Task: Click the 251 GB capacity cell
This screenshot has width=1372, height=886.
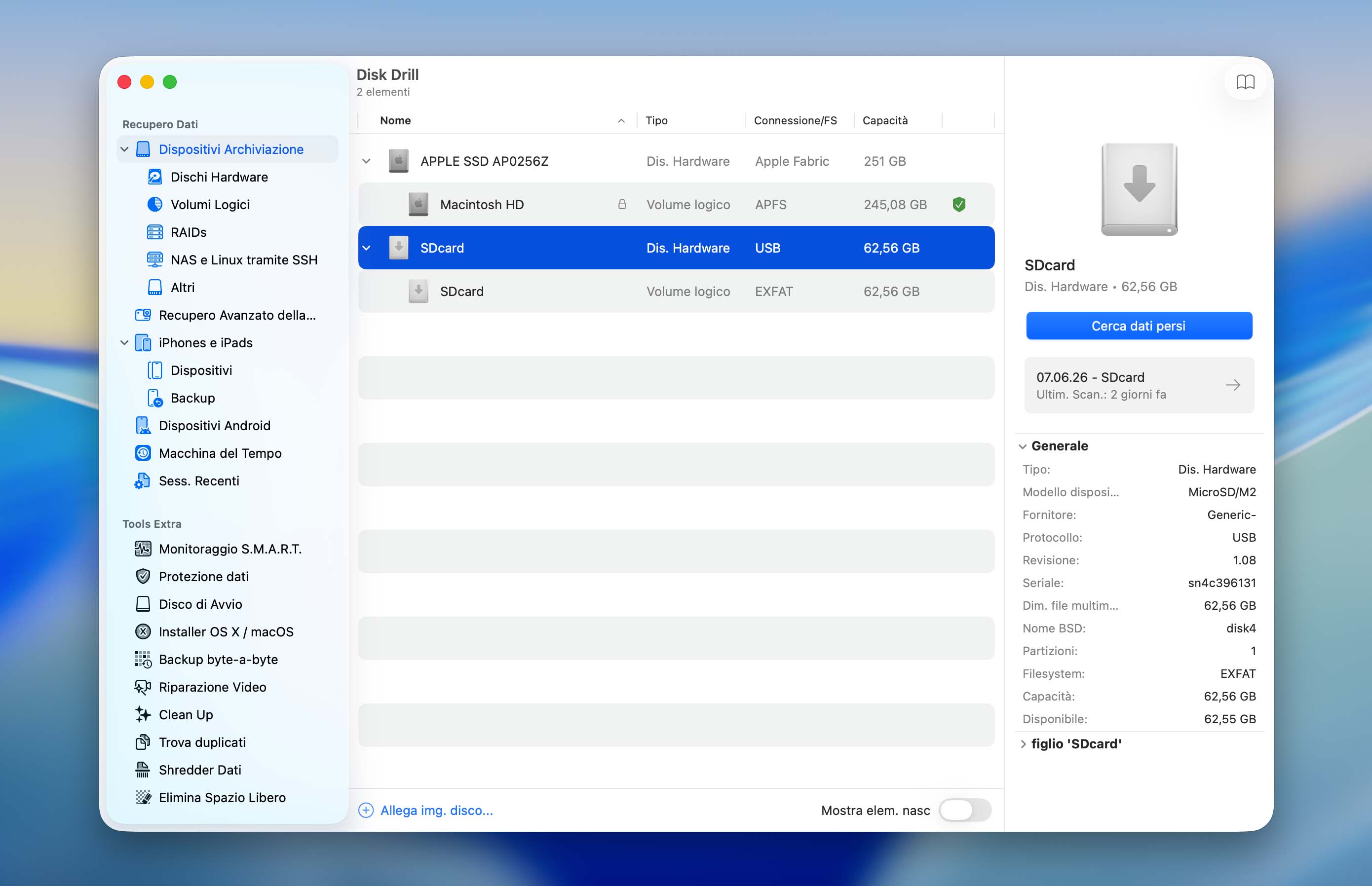Action: (x=884, y=161)
